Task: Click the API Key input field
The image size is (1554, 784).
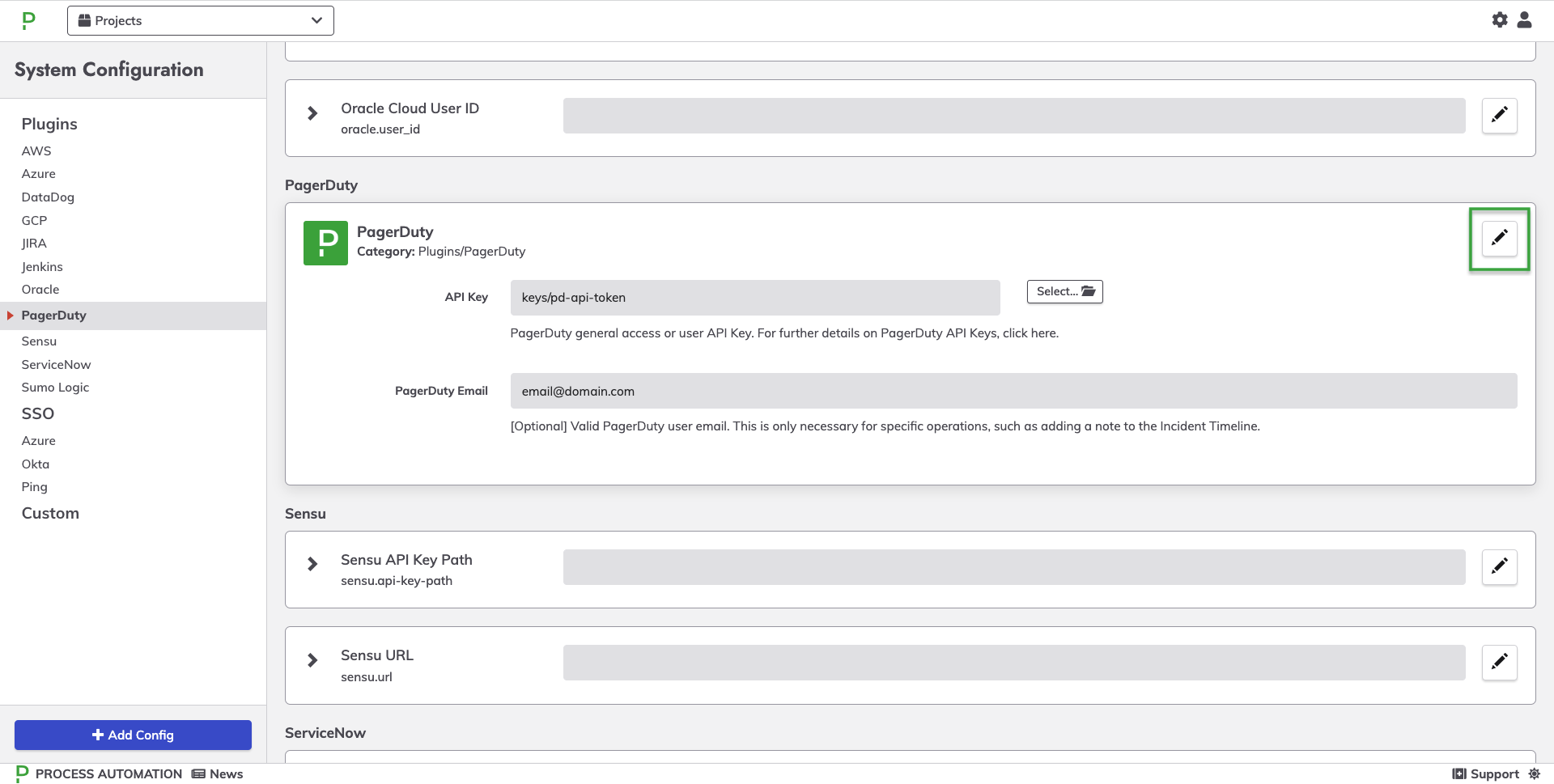Action: pyautogui.click(x=755, y=298)
